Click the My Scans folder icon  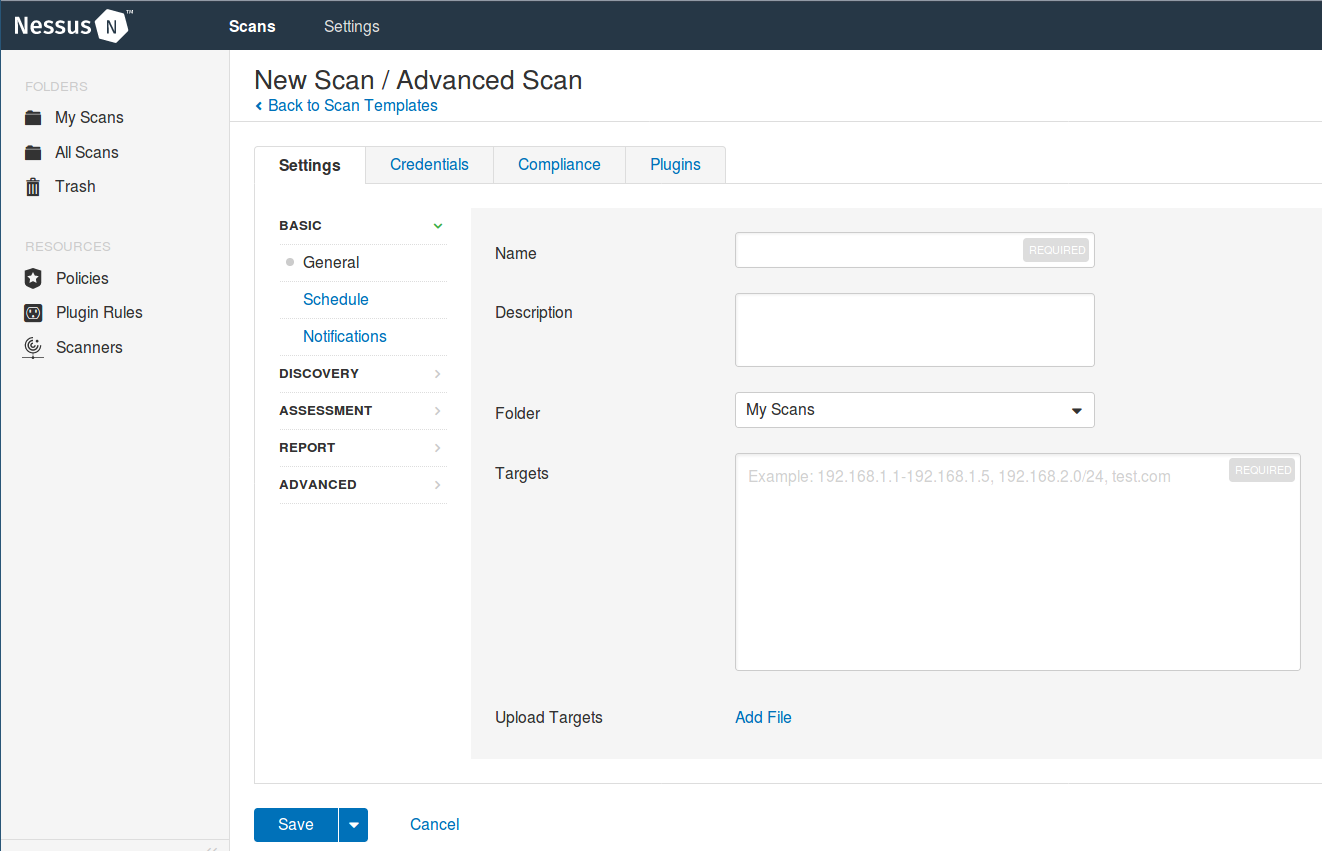(x=33, y=118)
